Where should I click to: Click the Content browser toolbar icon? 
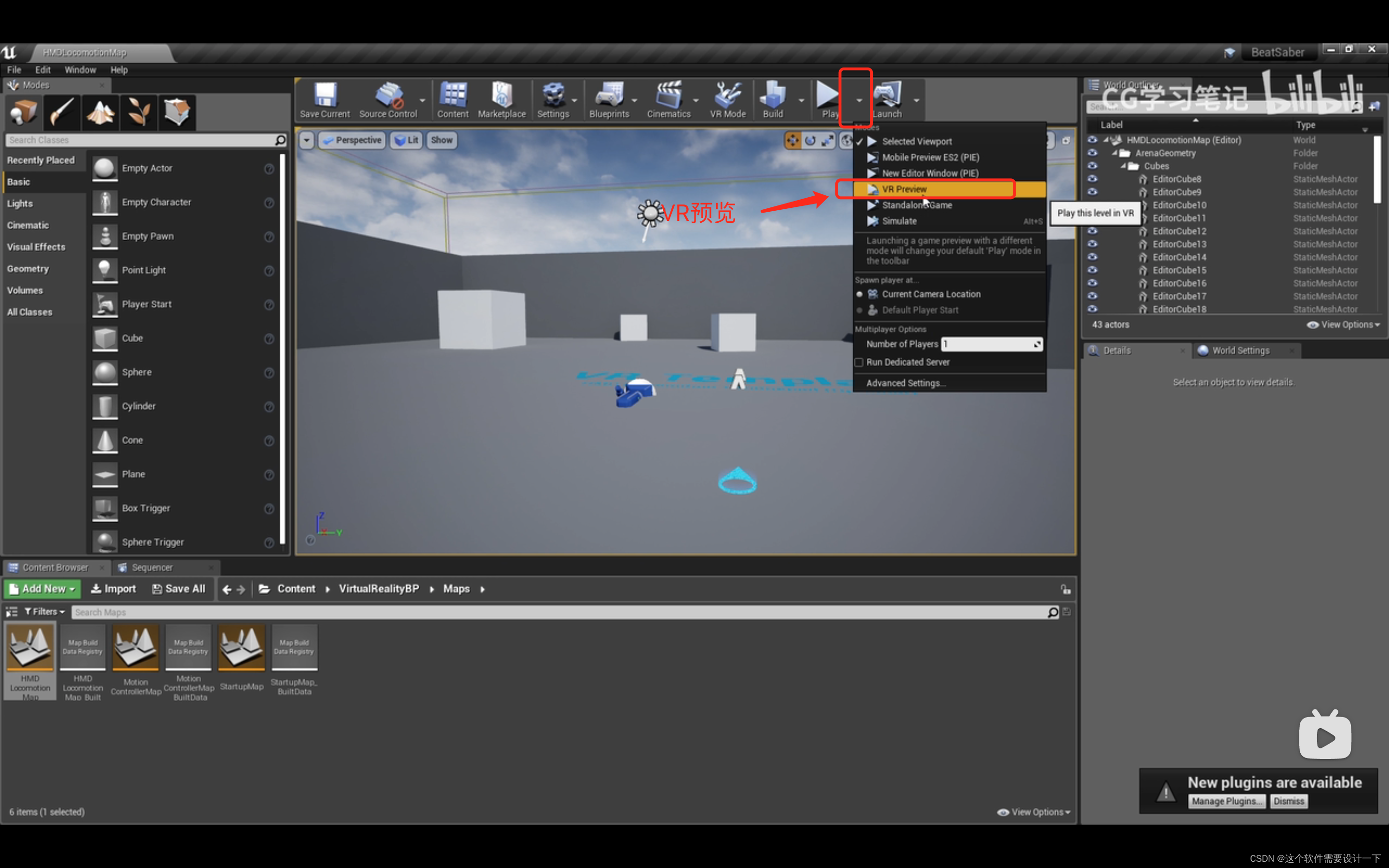pyautogui.click(x=452, y=101)
